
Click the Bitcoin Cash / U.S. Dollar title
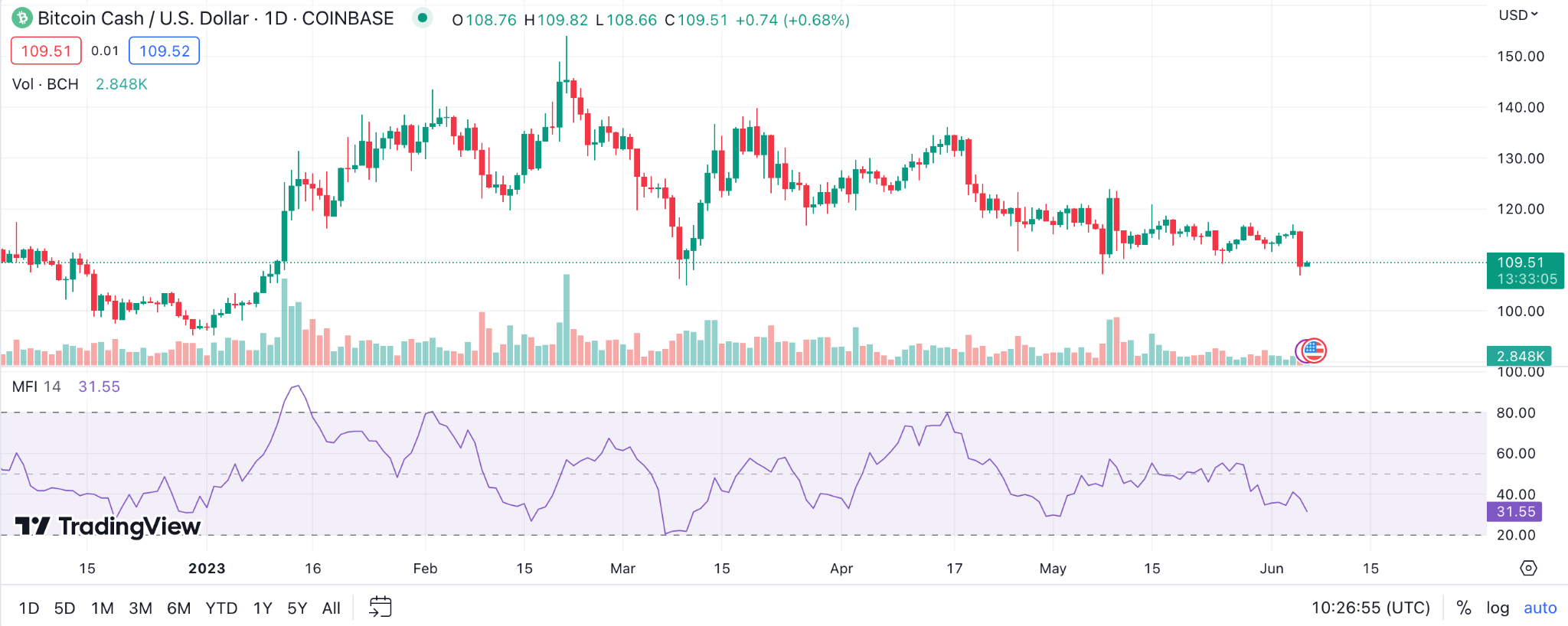[143, 18]
